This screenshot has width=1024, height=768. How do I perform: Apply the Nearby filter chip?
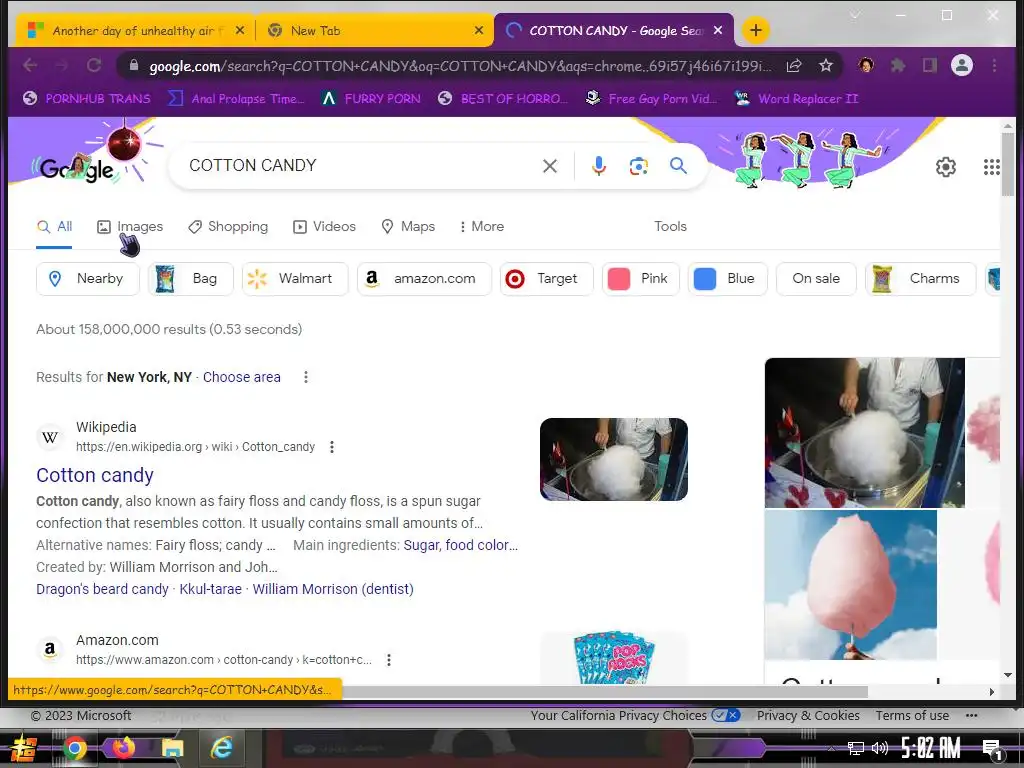click(88, 279)
